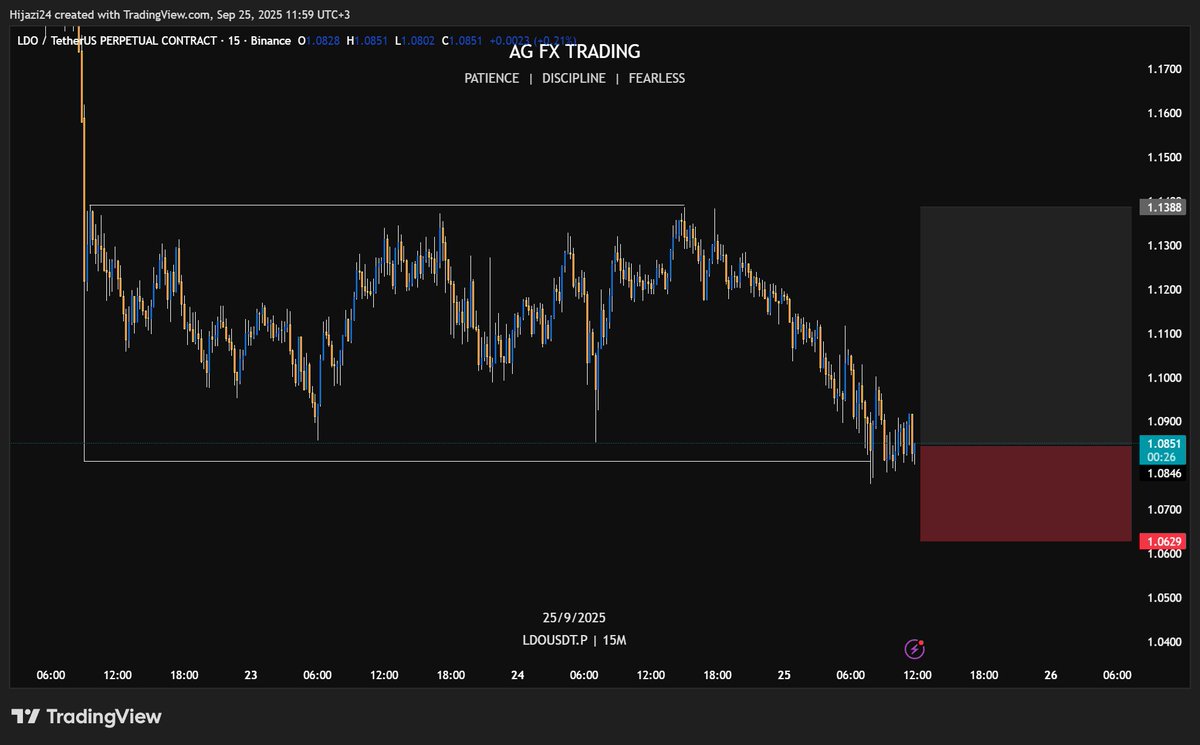Image resolution: width=1200 pixels, height=745 pixels.
Task: Click the AG FX TRADING chart title text
Action: coord(575,51)
